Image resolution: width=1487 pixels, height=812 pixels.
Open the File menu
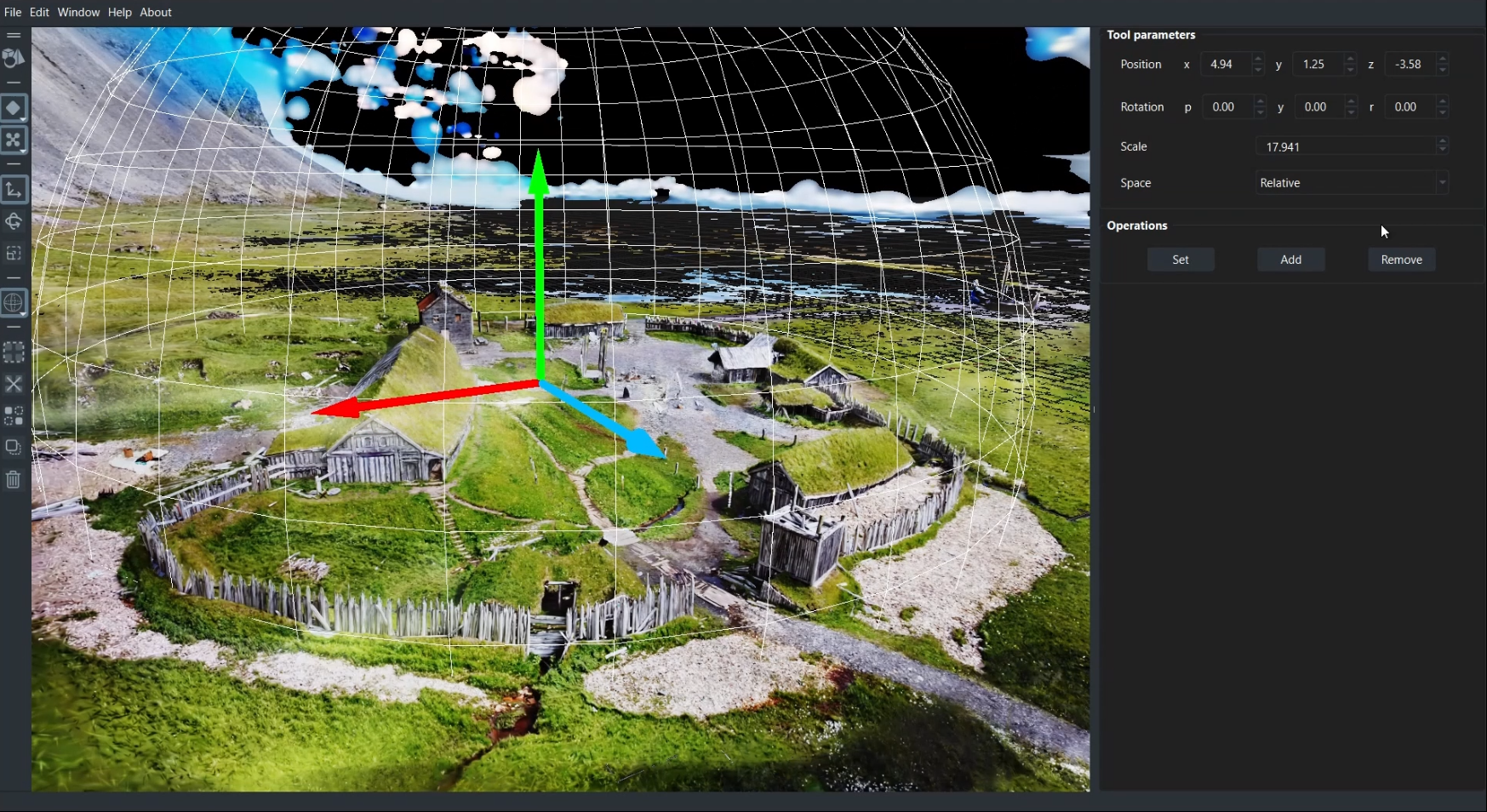coord(13,12)
